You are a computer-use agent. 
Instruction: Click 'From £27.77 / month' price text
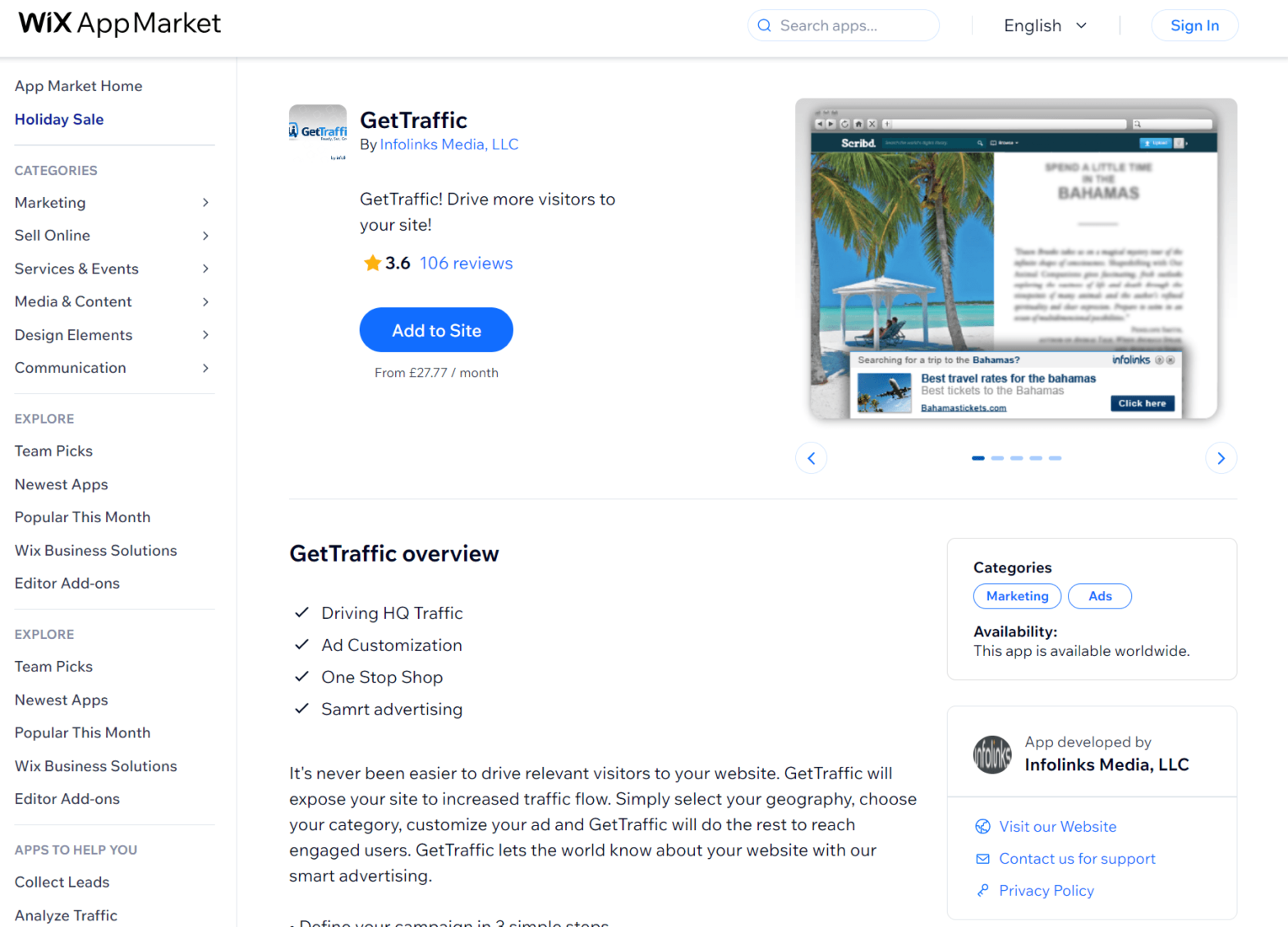point(436,373)
